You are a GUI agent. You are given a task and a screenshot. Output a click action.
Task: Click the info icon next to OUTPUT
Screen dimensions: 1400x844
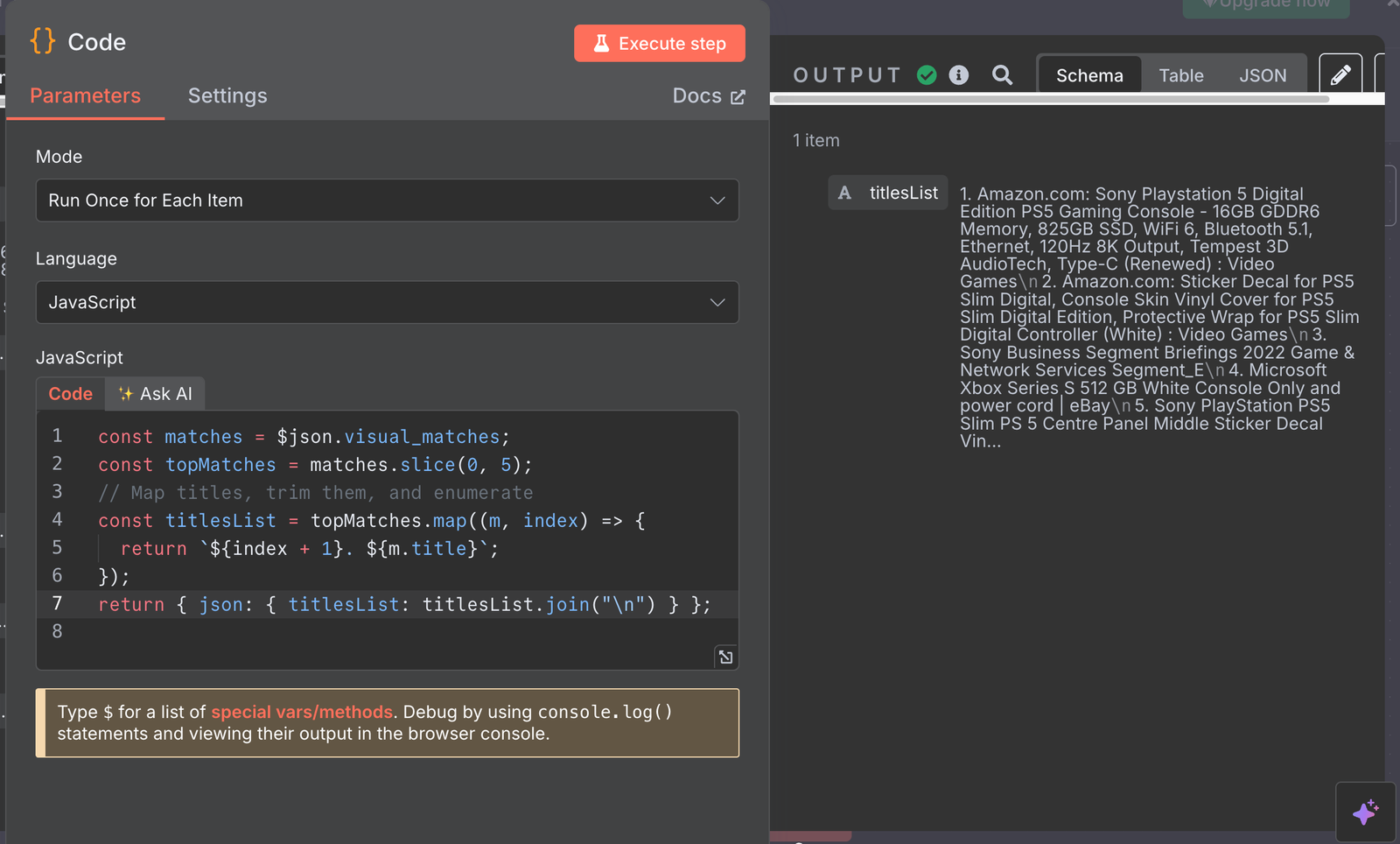[x=959, y=75]
